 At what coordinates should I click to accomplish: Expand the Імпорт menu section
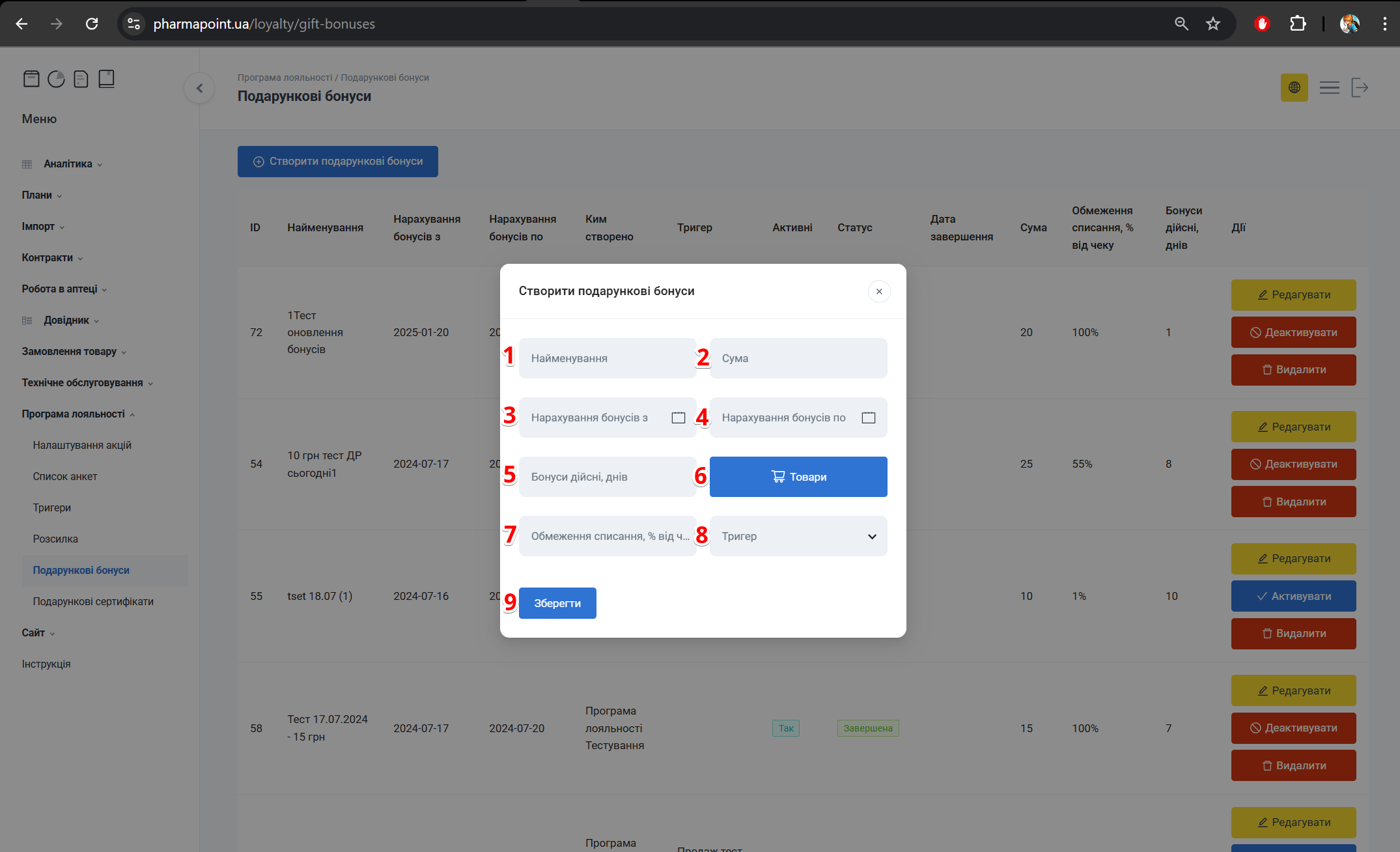tap(43, 227)
